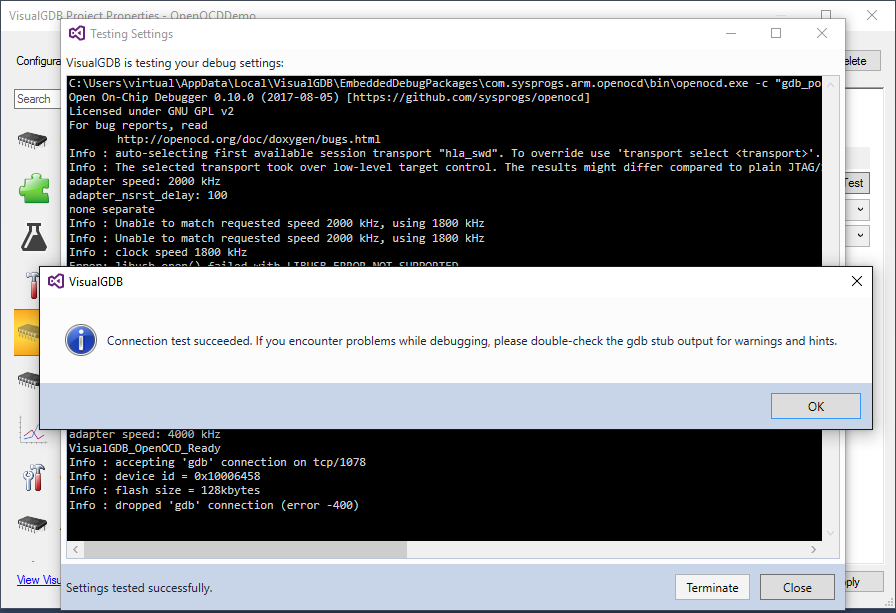Click the 'VisualGDB_OpenOCD_Ready' console line
The width and height of the screenshot is (896, 613).
pyautogui.click(x=145, y=448)
